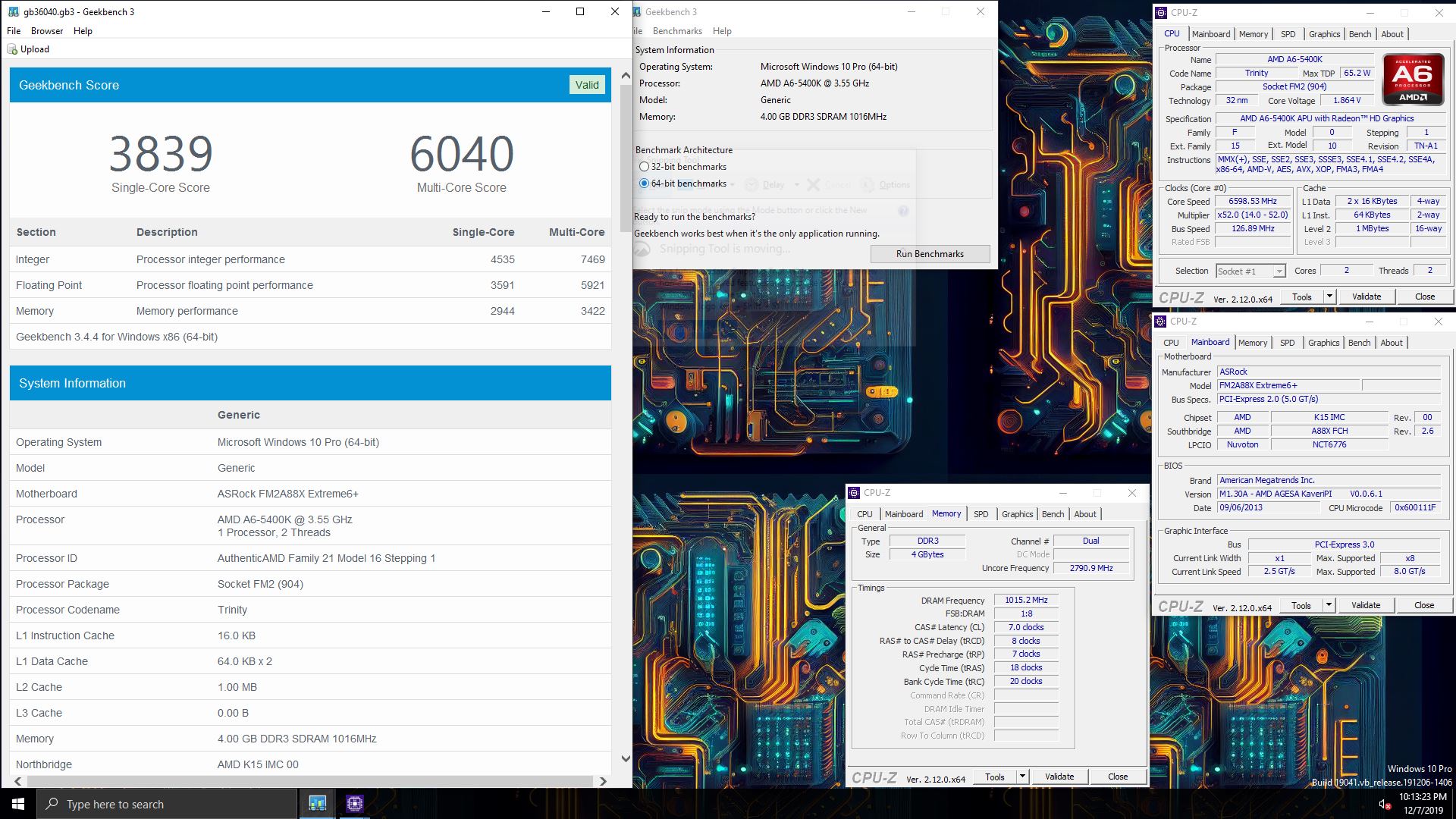Click the Core Voltage value 1.864 V
This screenshot has height=819, width=1456.
1347,101
